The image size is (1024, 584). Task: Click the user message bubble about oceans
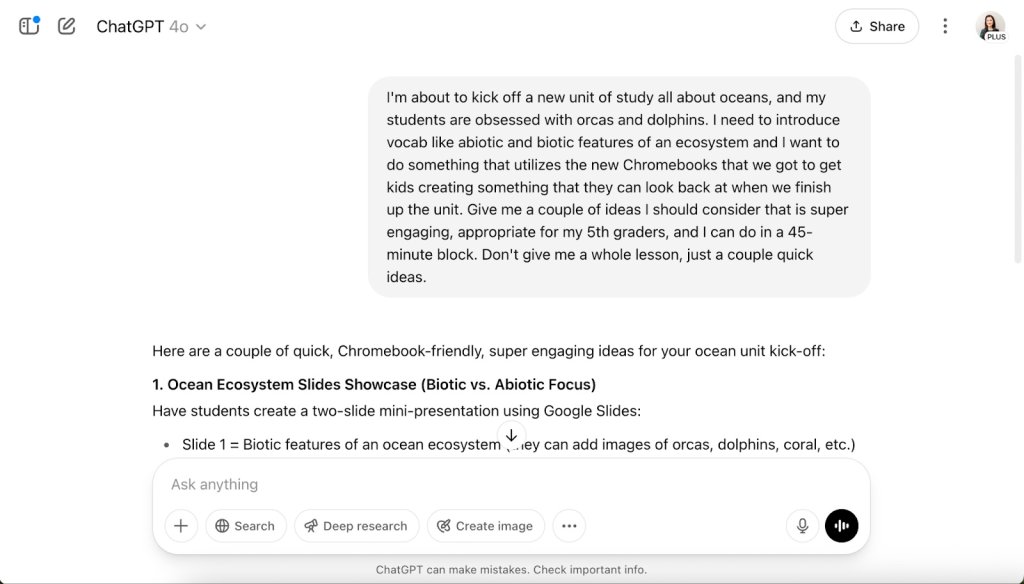(x=619, y=187)
